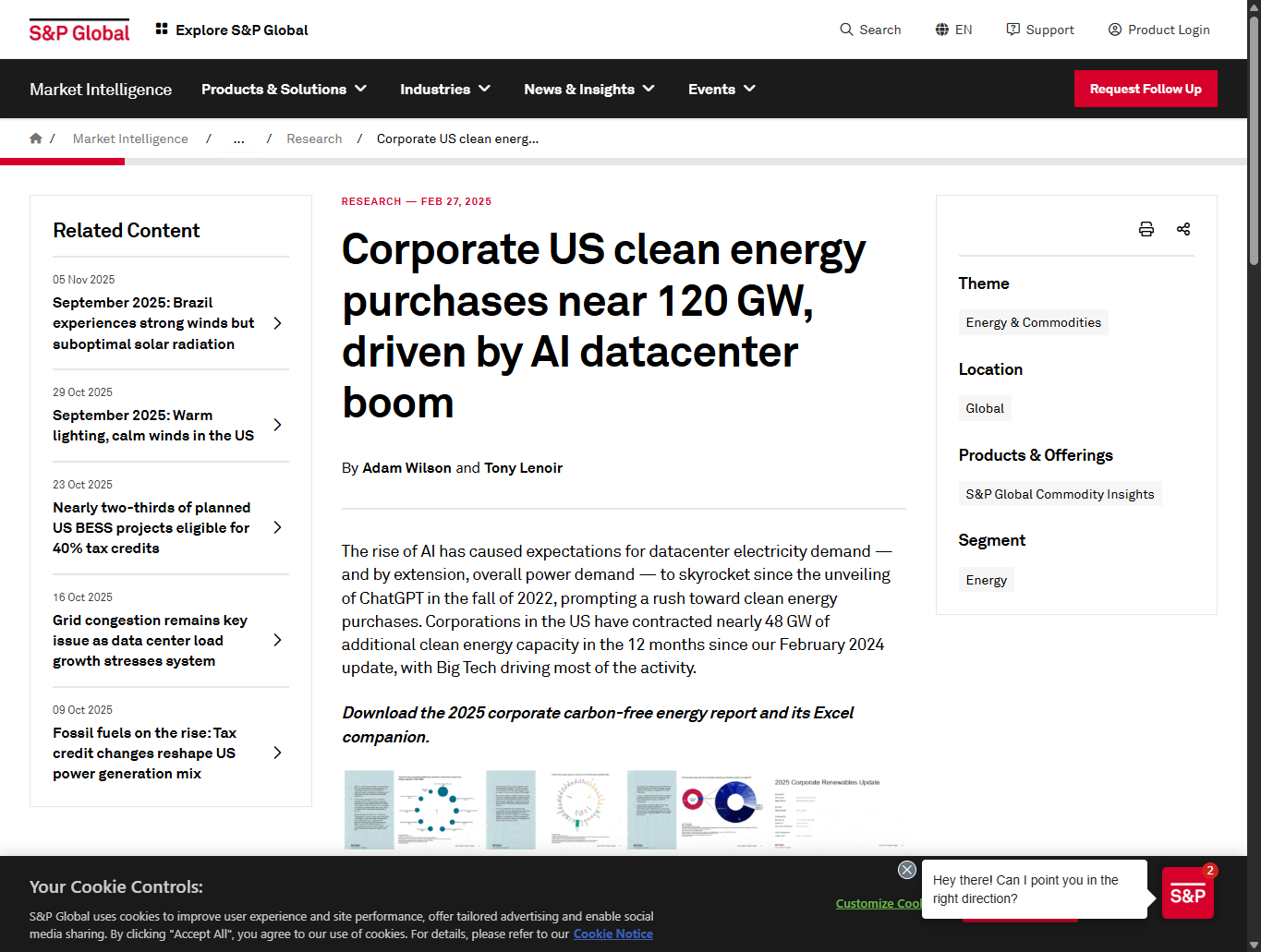Open the Brazil strong winds related article
Image resolution: width=1261 pixels, height=952 pixels.
[153, 323]
